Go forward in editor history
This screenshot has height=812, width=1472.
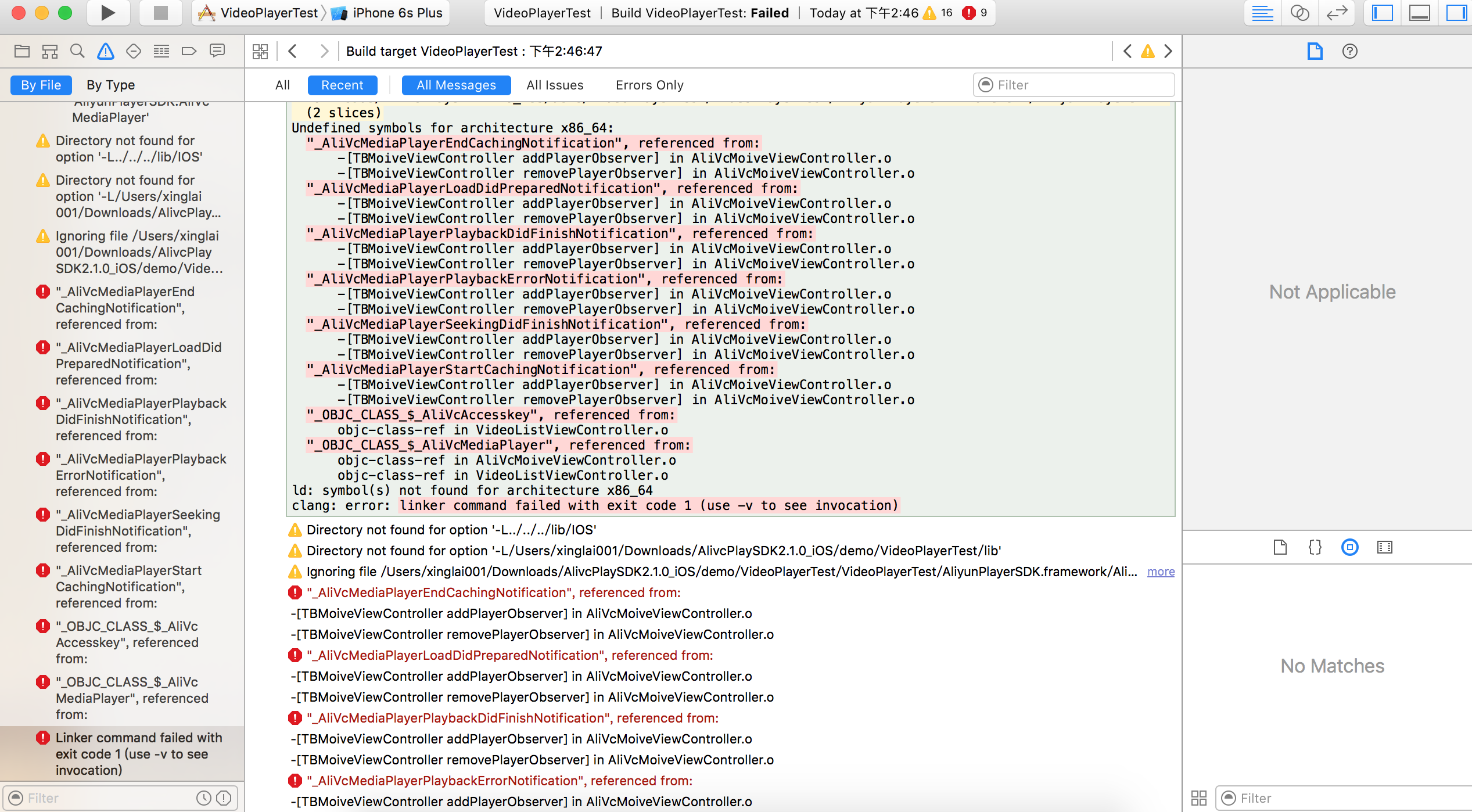[324, 51]
